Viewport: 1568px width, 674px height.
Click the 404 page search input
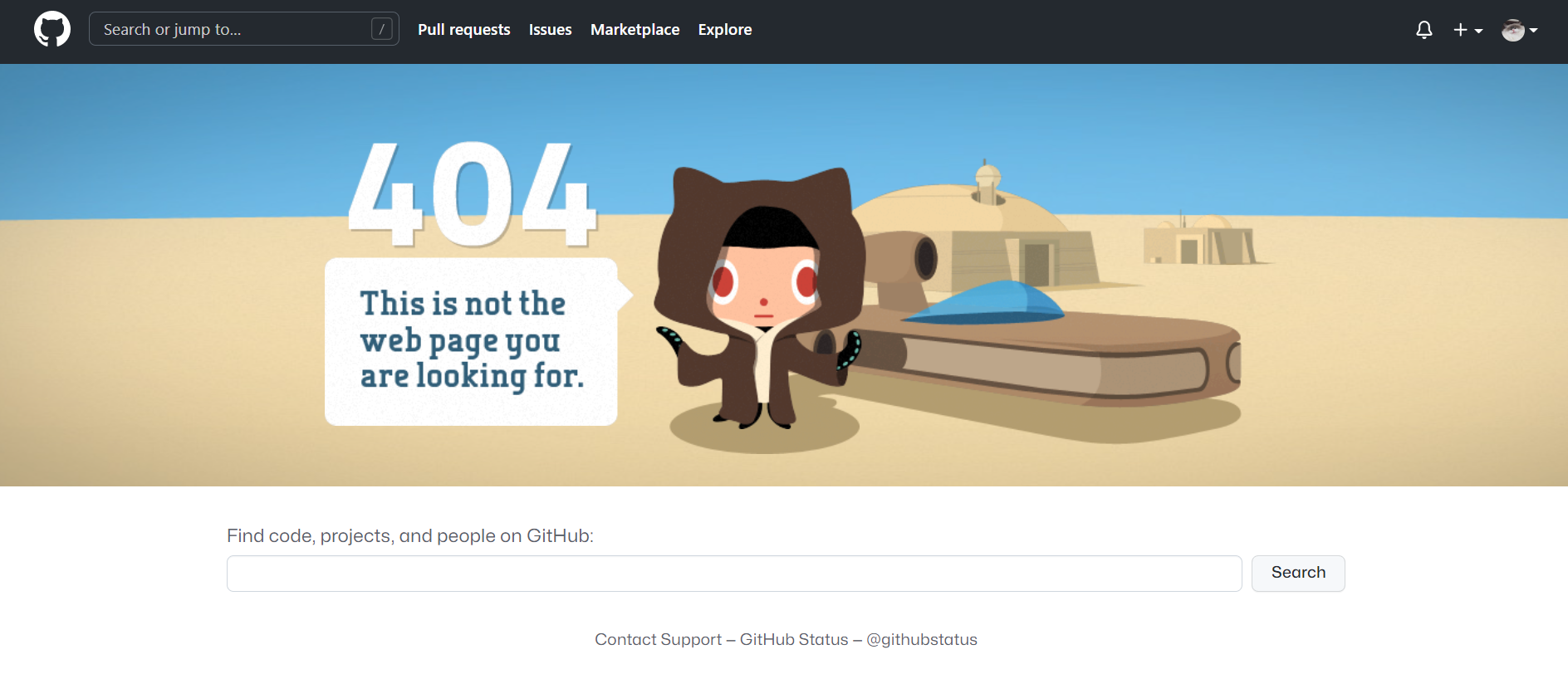coord(734,574)
